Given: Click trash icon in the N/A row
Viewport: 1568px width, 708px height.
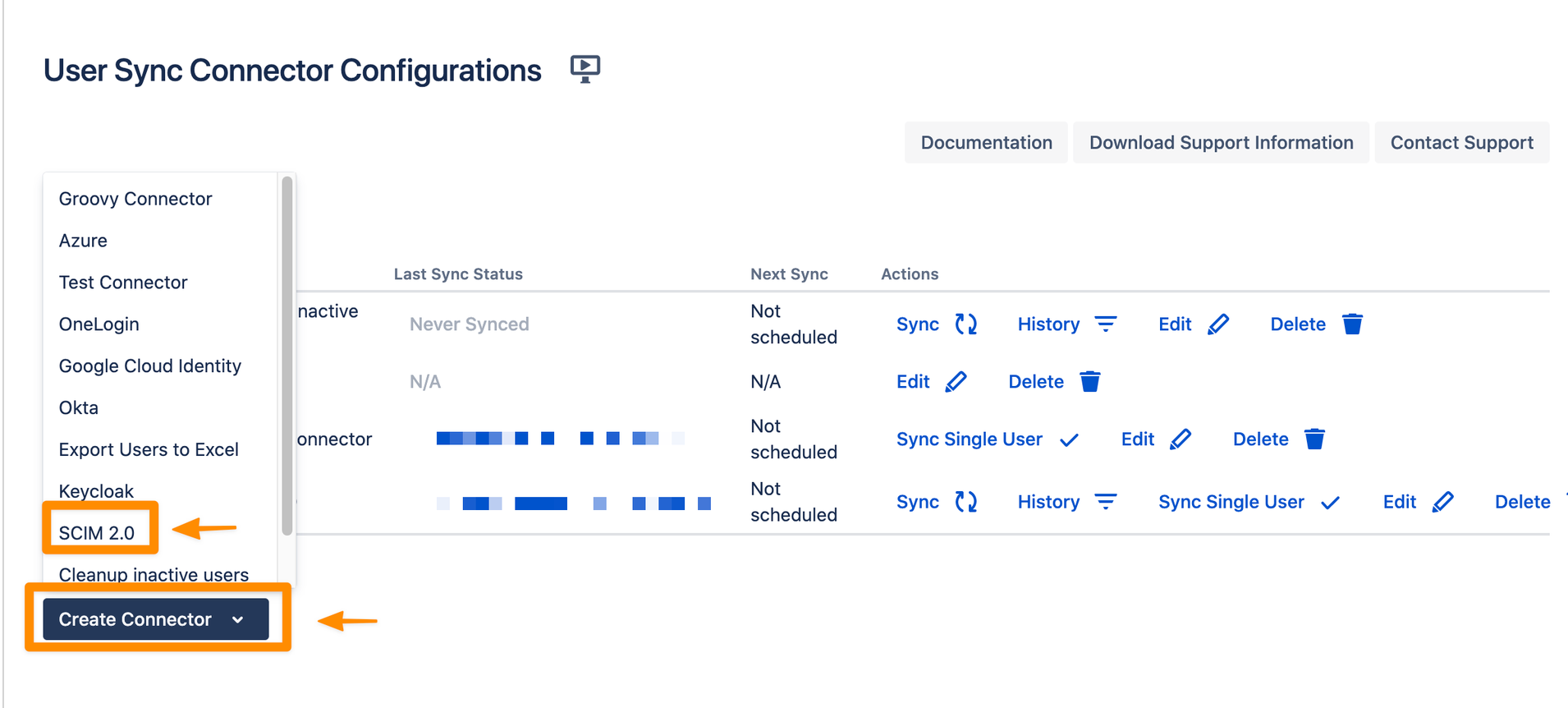Looking at the screenshot, I should [x=1090, y=382].
